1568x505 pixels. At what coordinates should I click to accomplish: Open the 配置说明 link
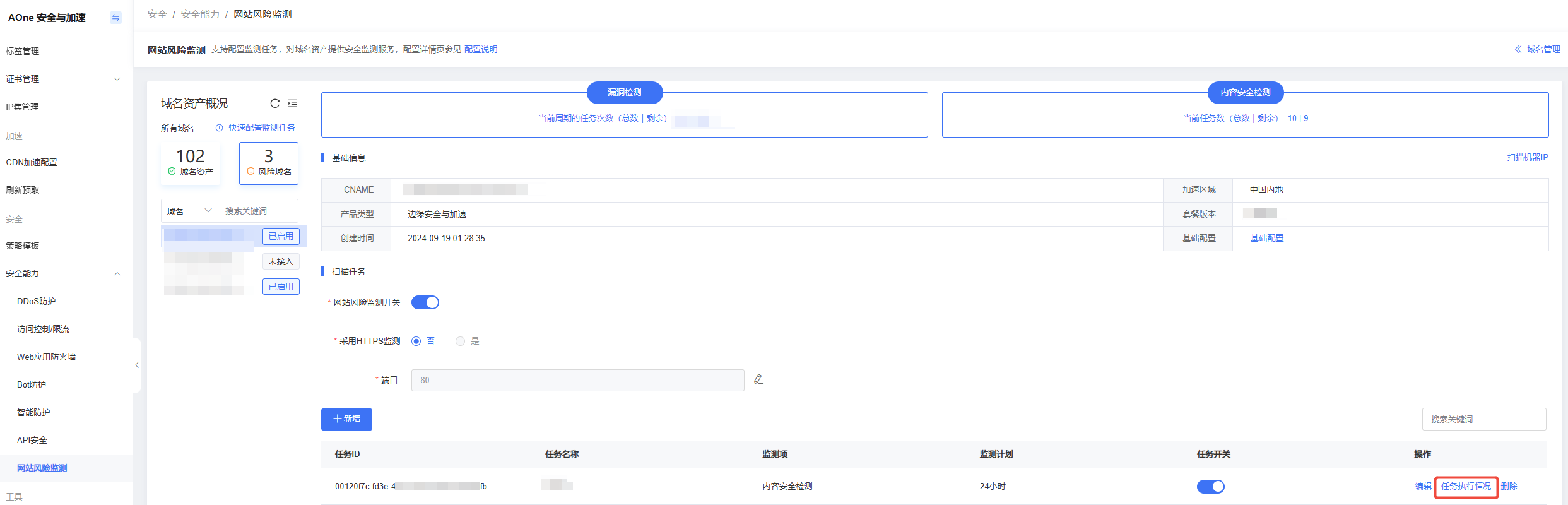[x=481, y=49]
